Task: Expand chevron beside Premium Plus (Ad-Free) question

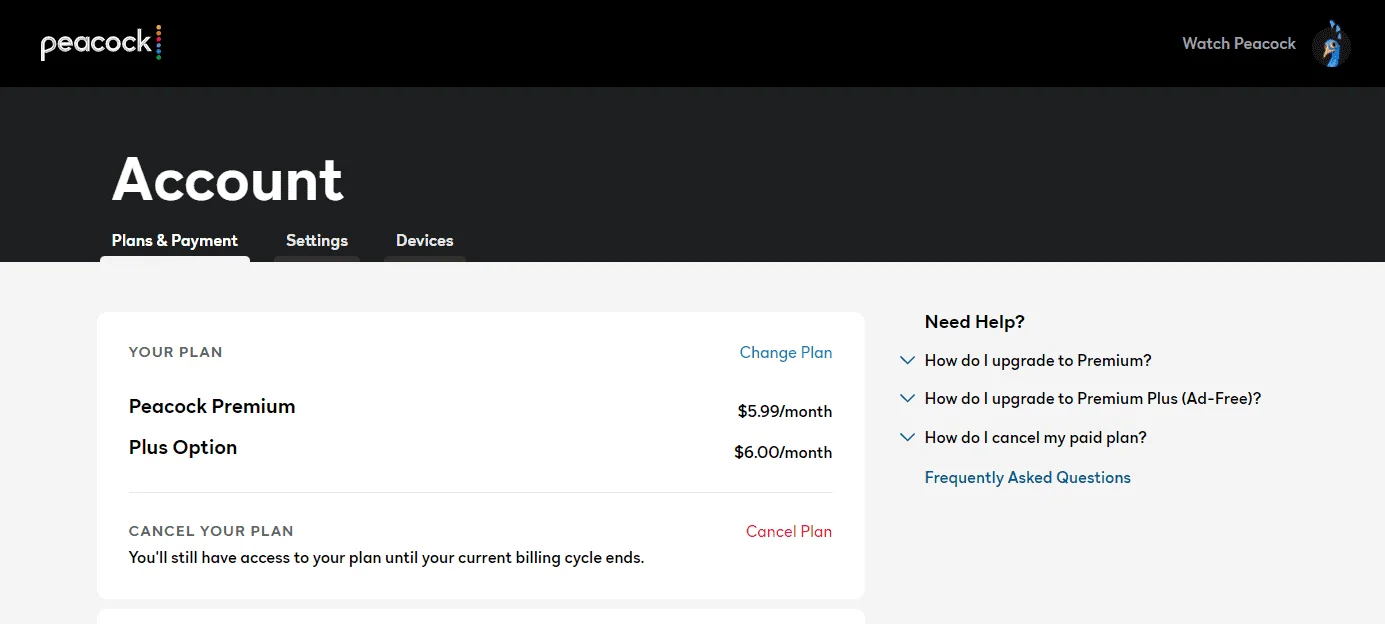Action: point(907,398)
